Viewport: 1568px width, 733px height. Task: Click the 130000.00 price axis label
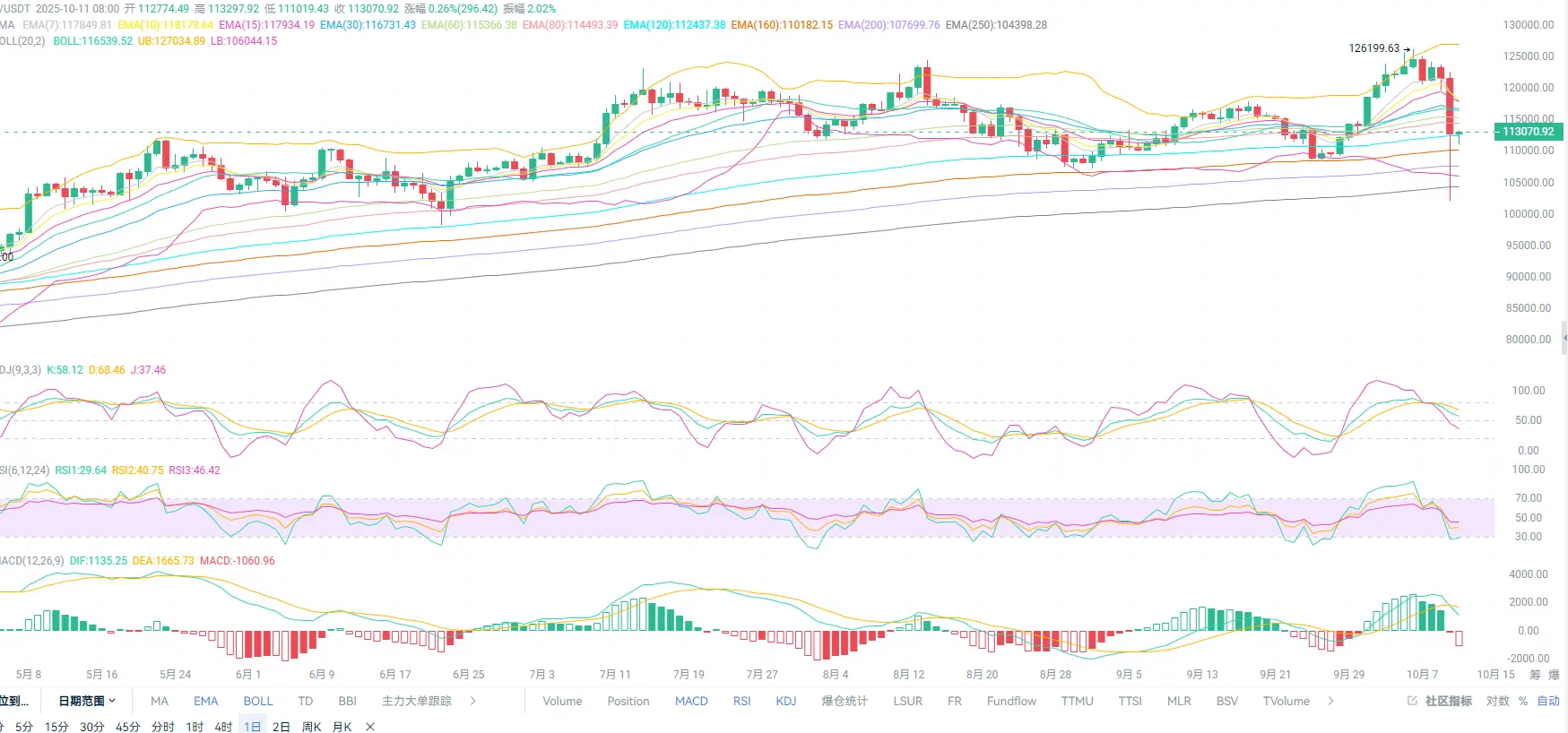pyautogui.click(x=1529, y=25)
